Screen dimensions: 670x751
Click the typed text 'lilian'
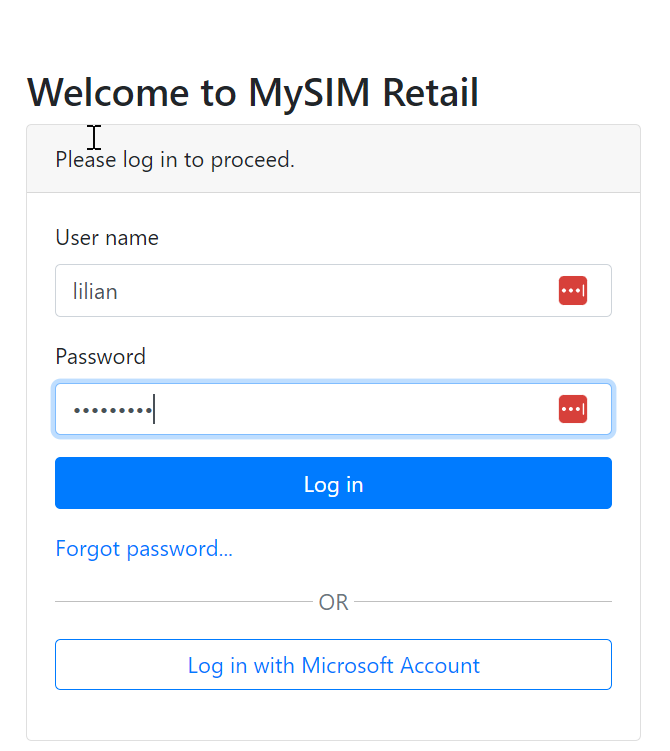(x=95, y=292)
